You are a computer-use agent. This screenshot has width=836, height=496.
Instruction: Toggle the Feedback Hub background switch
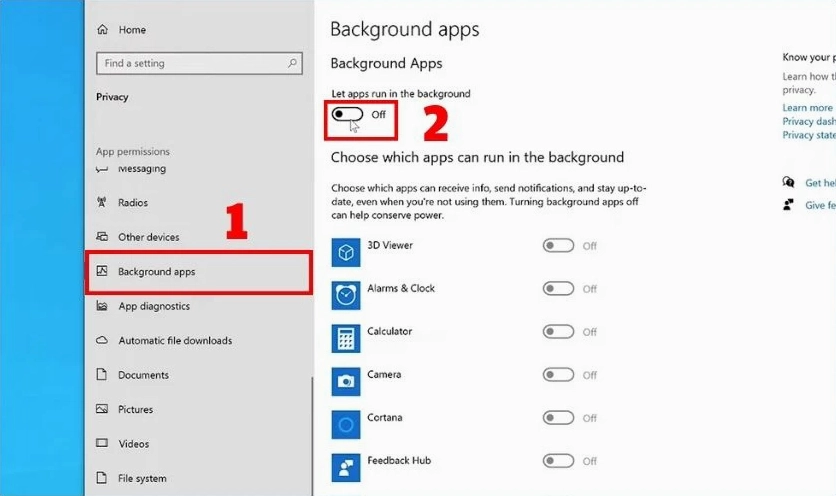tap(558, 461)
